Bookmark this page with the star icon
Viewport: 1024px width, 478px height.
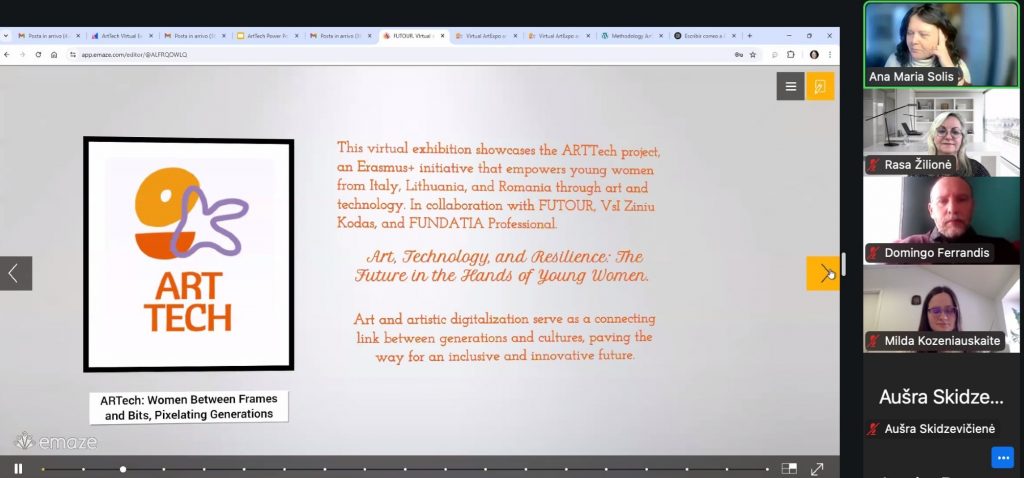click(752, 55)
